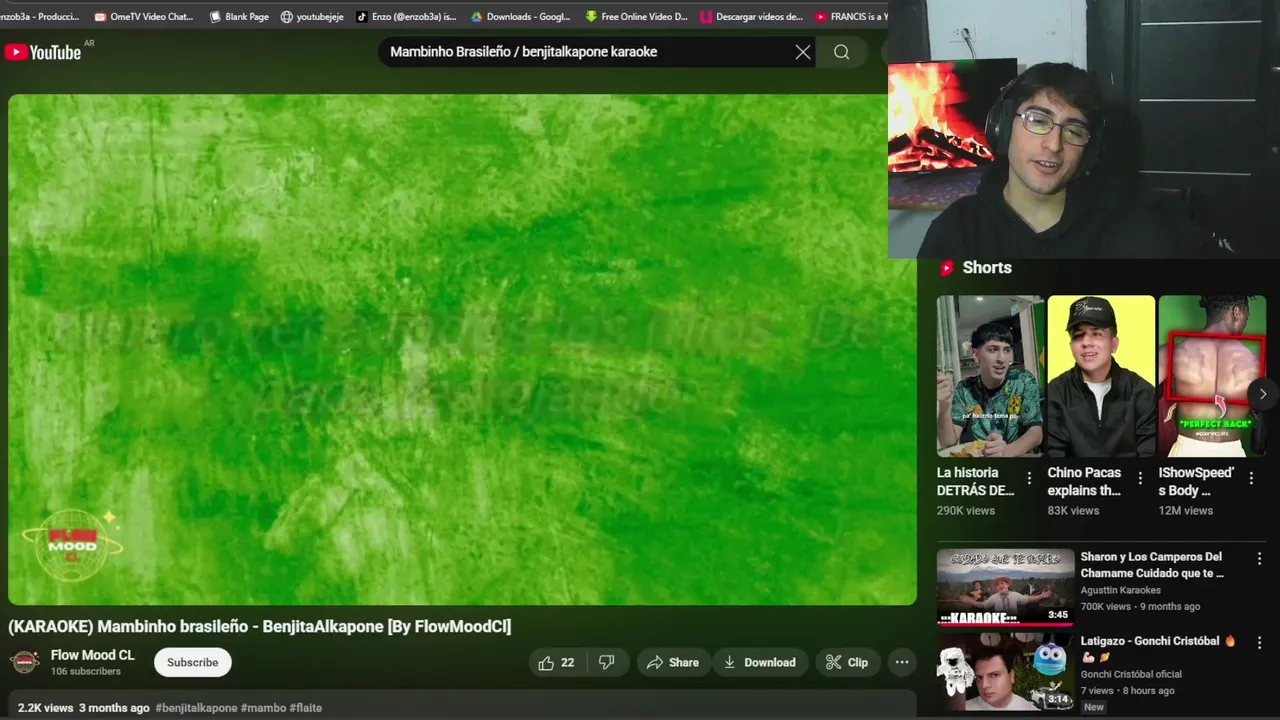
Task: Open the 'FRANCIS is a Y' bookmark
Action: (851, 17)
